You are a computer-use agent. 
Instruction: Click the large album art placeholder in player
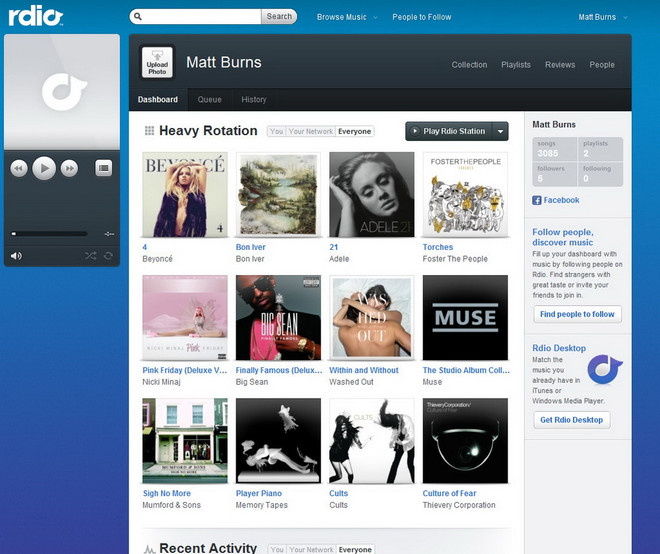click(x=62, y=92)
